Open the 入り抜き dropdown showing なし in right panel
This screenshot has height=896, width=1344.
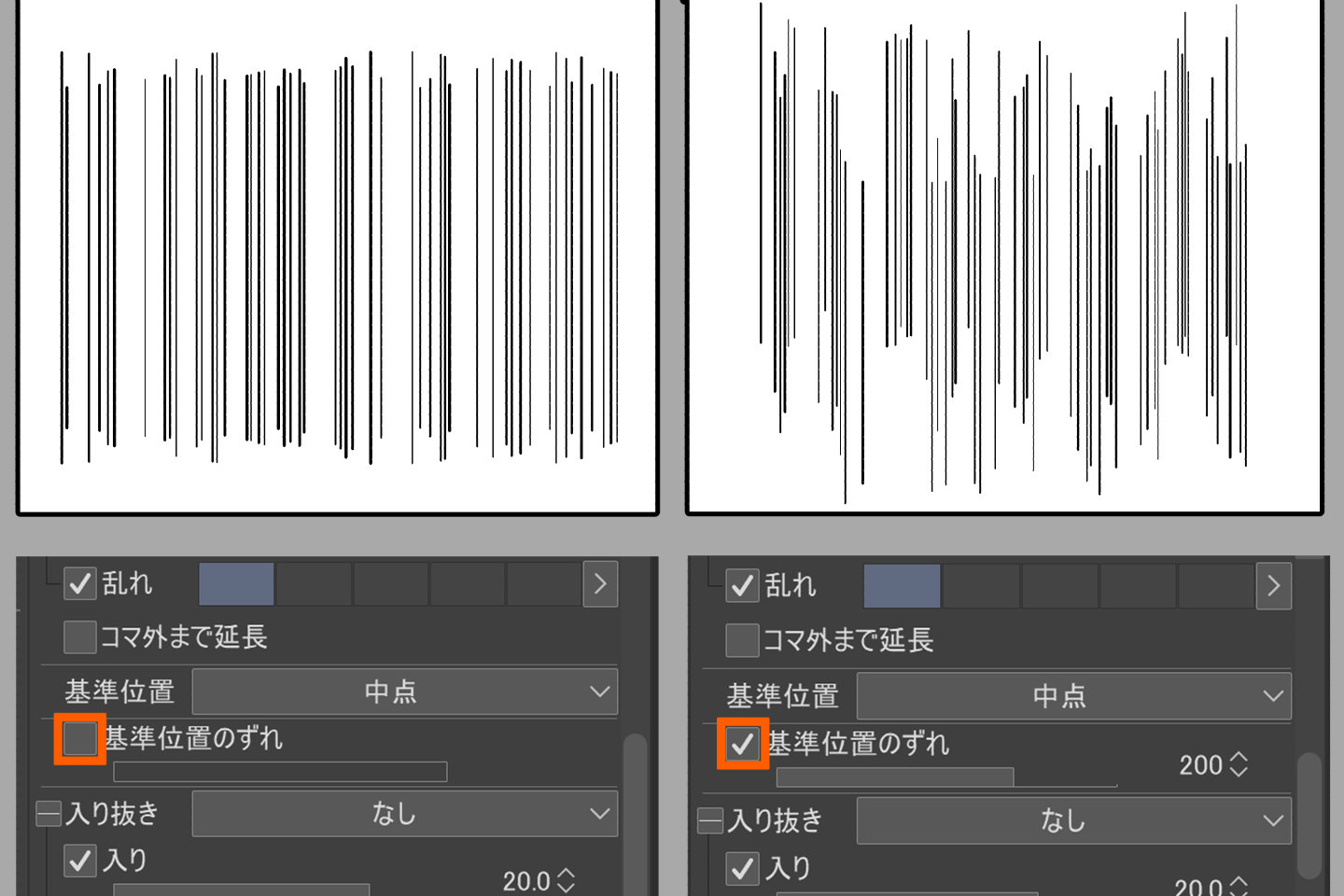(1074, 820)
